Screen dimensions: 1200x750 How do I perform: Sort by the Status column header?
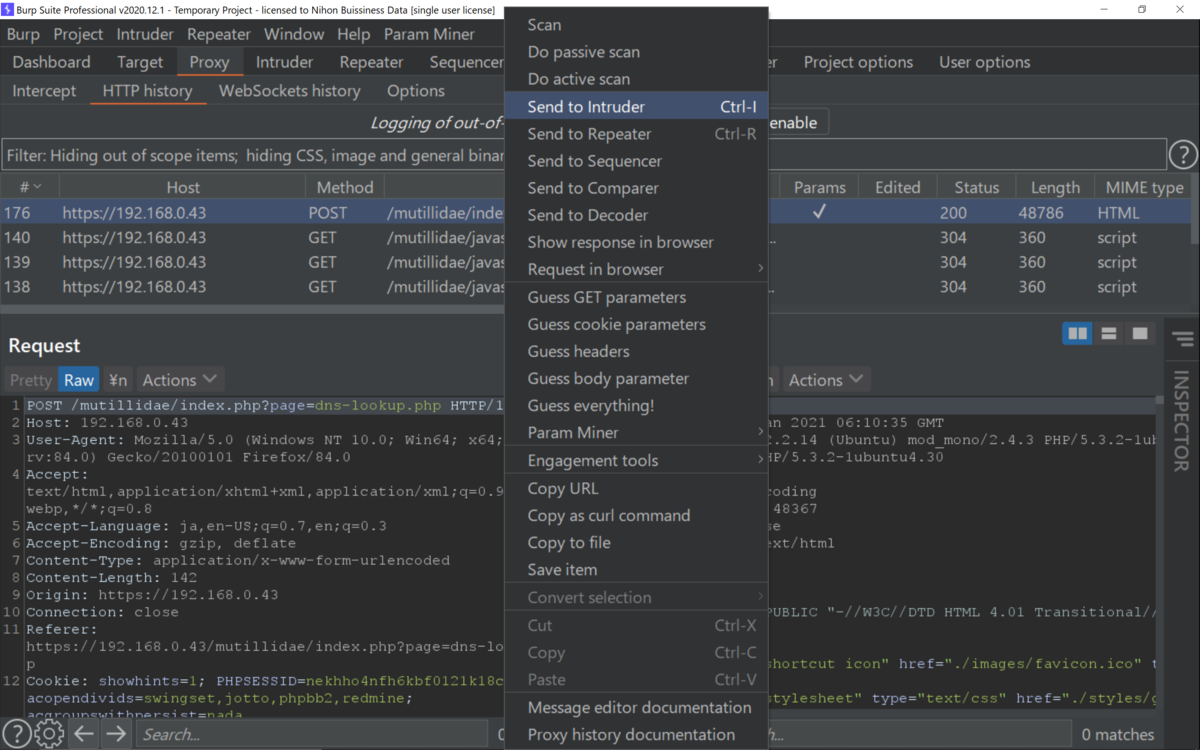tap(976, 187)
